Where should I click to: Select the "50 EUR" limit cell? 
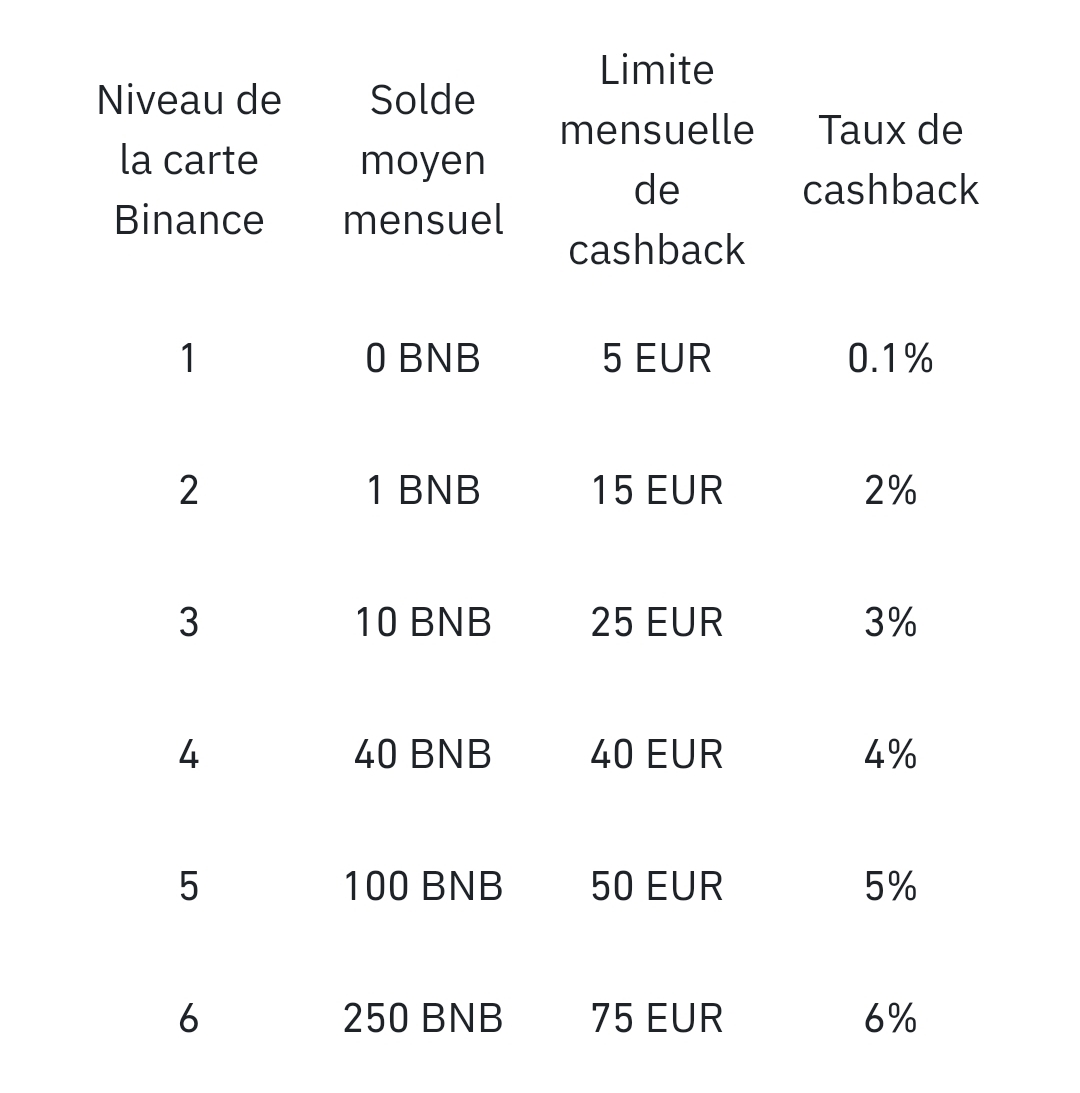click(x=657, y=886)
